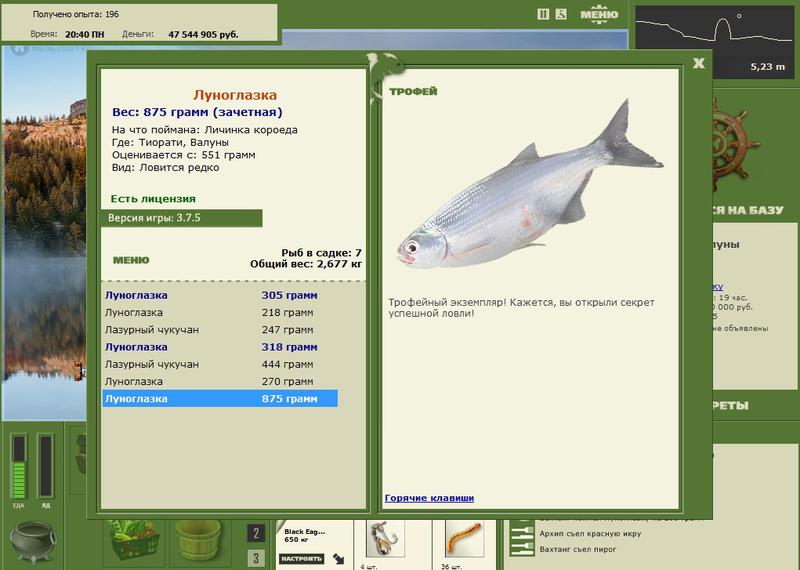Click the Получено опыта: 196 label

coord(76,14)
